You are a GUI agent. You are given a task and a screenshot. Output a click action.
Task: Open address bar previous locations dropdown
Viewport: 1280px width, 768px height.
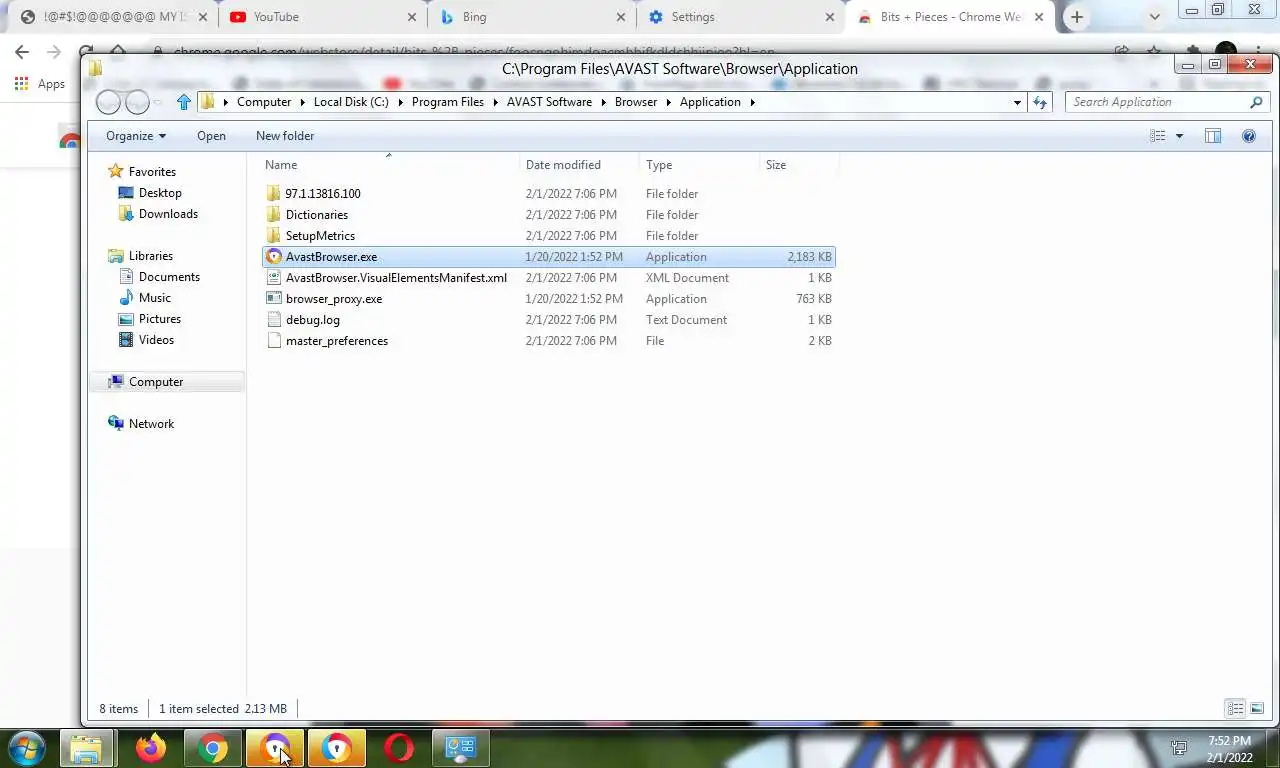pos(1017,102)
